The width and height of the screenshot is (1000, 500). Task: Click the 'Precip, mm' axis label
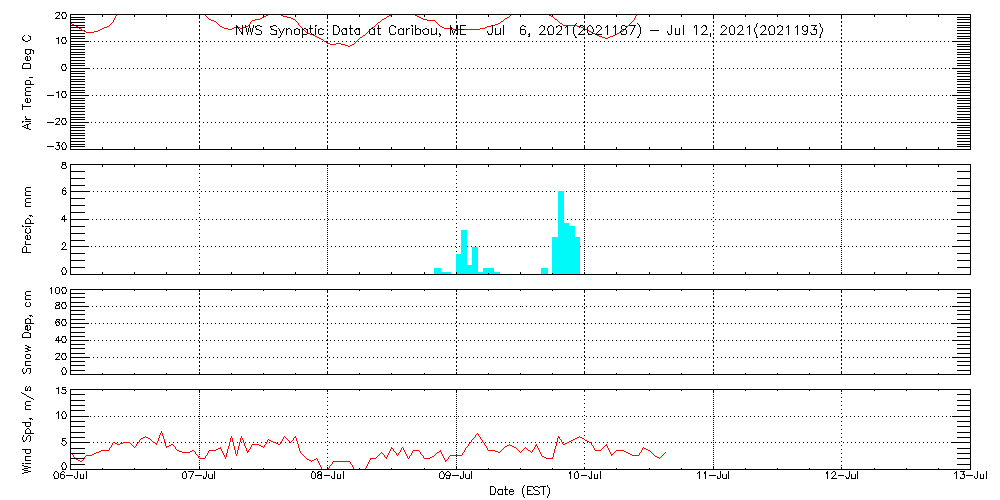point(28,217)
